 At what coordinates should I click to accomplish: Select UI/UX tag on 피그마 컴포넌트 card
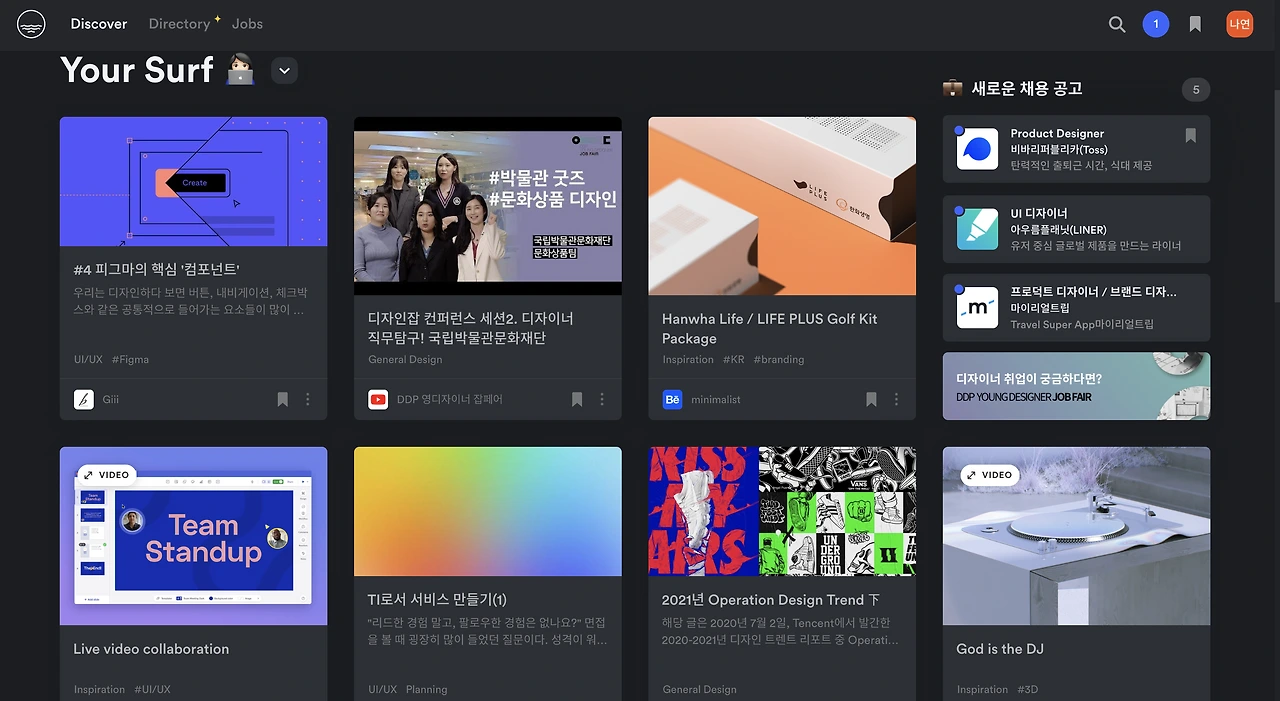(88, 360)
